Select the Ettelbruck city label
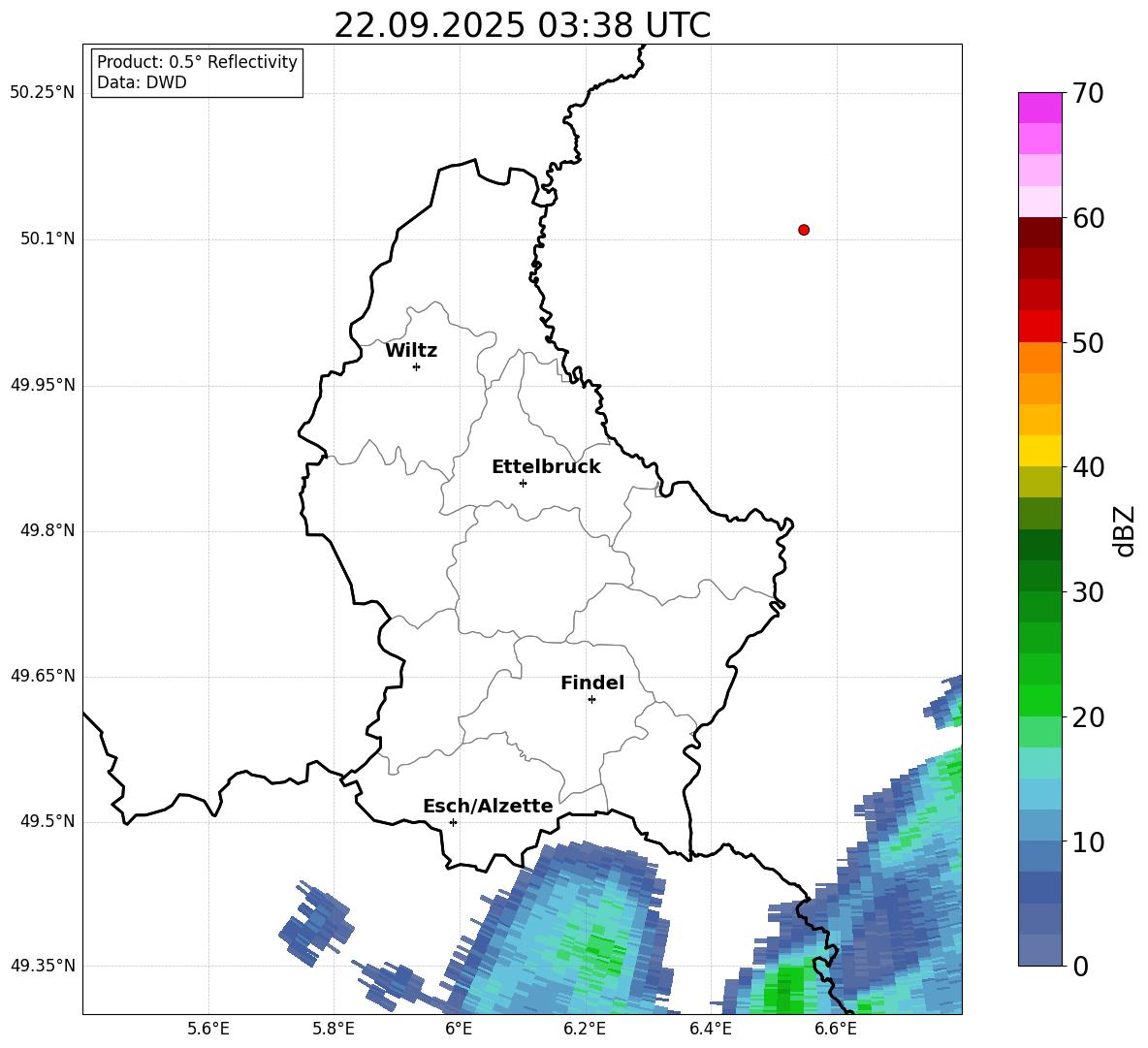 (546, 467)
